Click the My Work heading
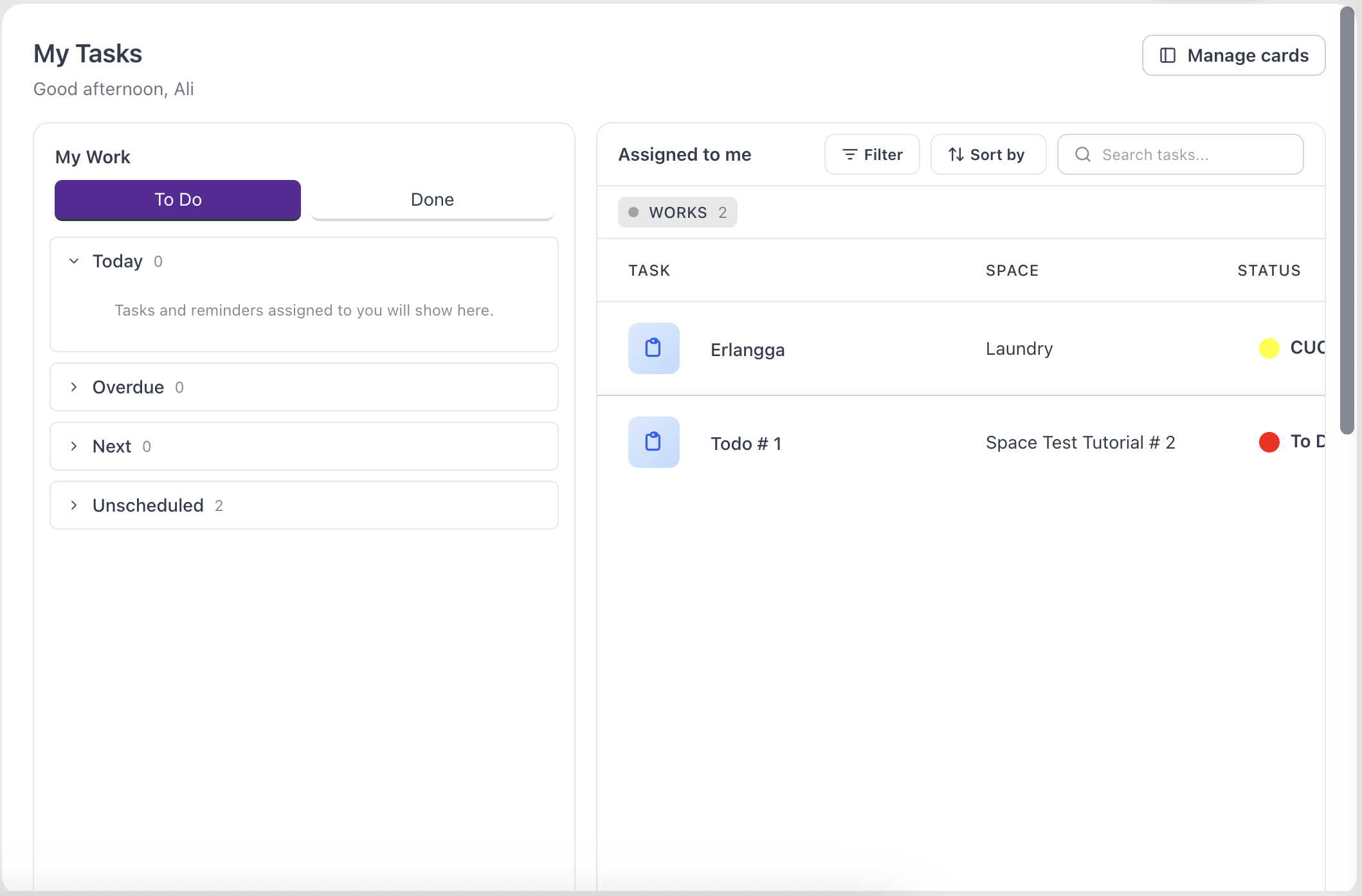1362x896 pixels. click(x=93, y=157)
